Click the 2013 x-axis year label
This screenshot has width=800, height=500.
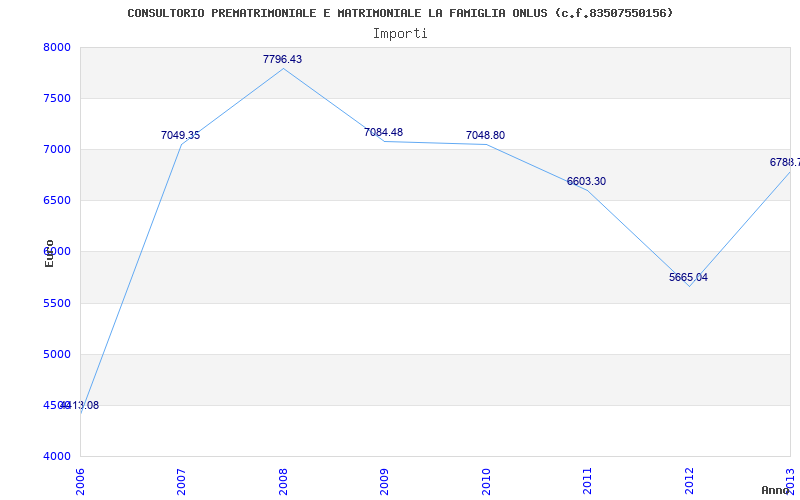click(790, 481)
